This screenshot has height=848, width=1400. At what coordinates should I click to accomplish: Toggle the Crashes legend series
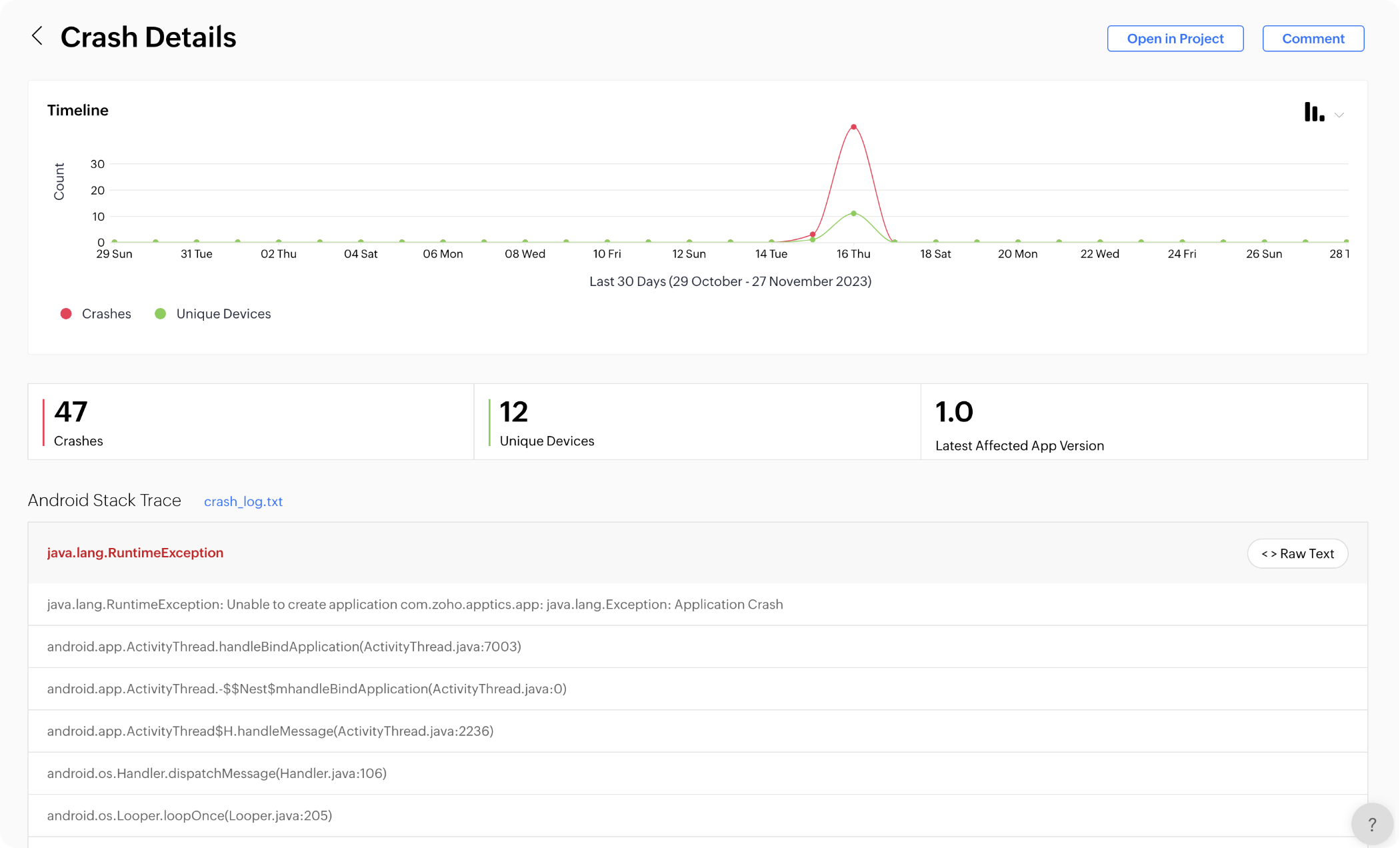[106, 314]
